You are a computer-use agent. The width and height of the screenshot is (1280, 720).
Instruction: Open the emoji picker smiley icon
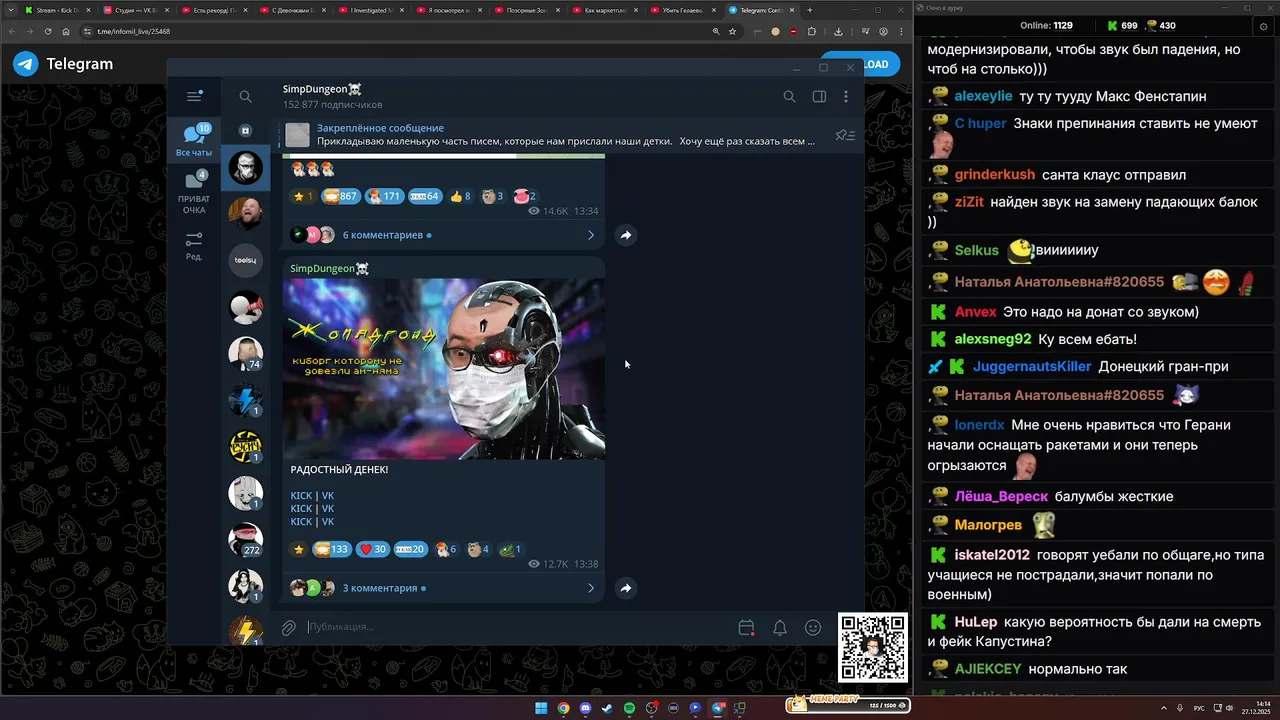tap(813, 628)
